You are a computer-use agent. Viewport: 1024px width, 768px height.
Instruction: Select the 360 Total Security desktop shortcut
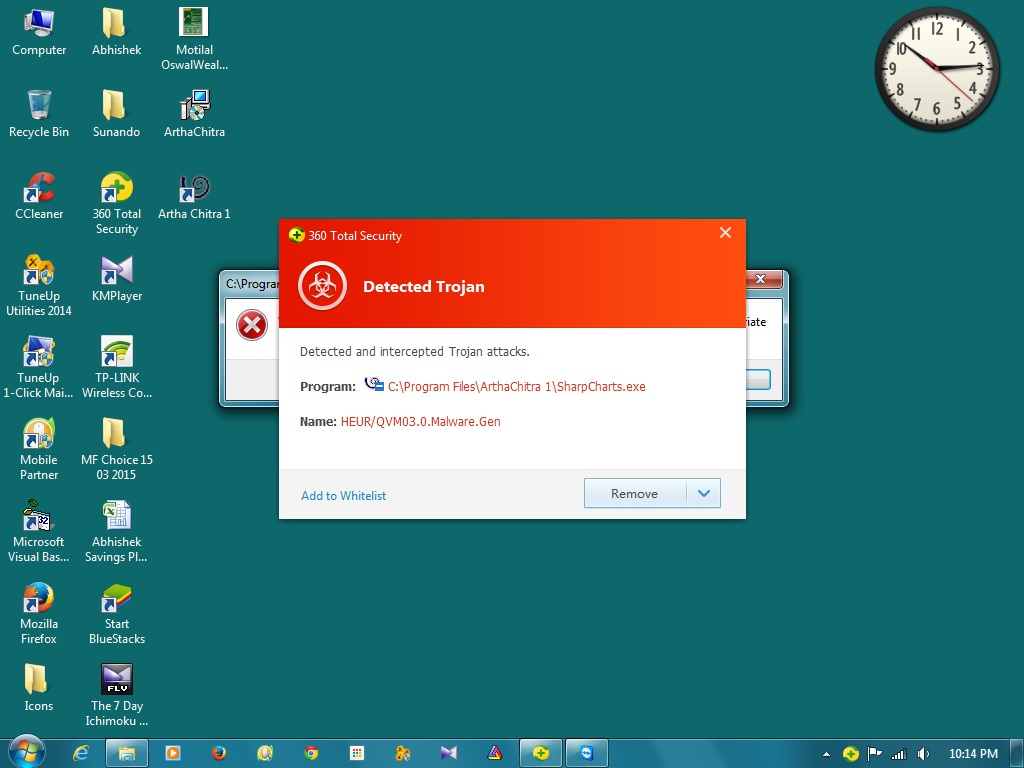(116, 203)
